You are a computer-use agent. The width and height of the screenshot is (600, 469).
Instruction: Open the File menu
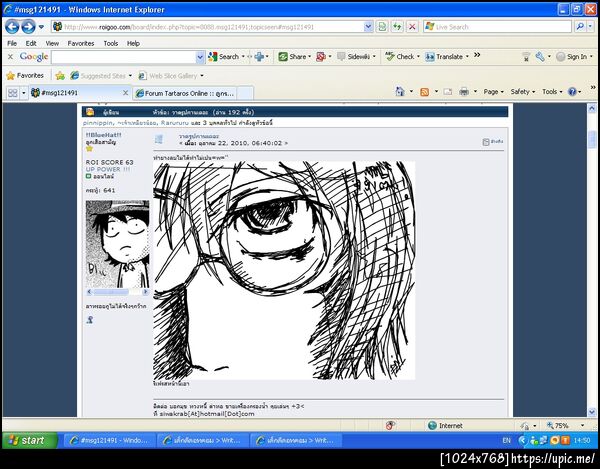point(12,43)
